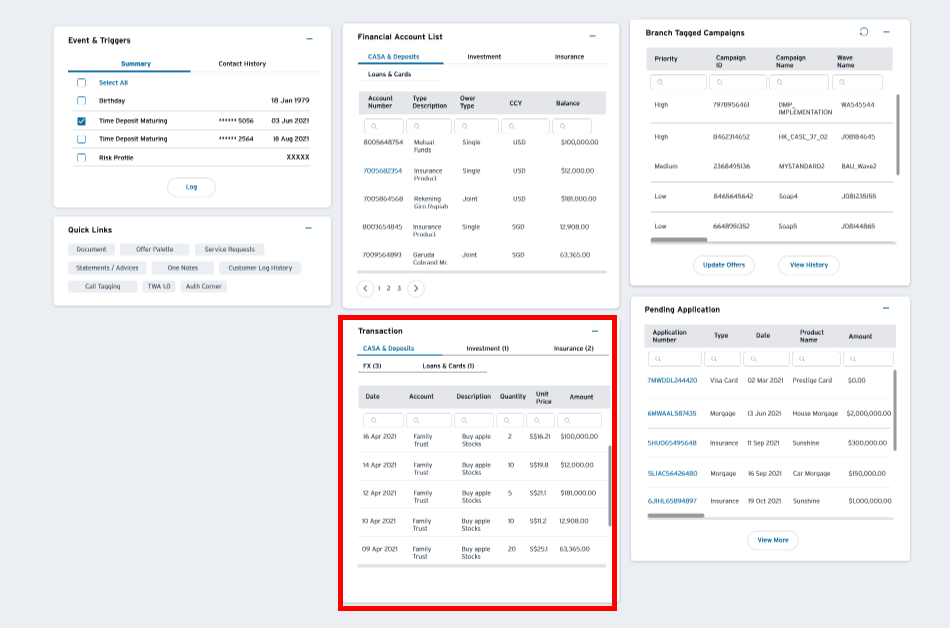Screen dimensions: 950x628
Task: Collapse the Pending Application panel
Action: point(886,309)
